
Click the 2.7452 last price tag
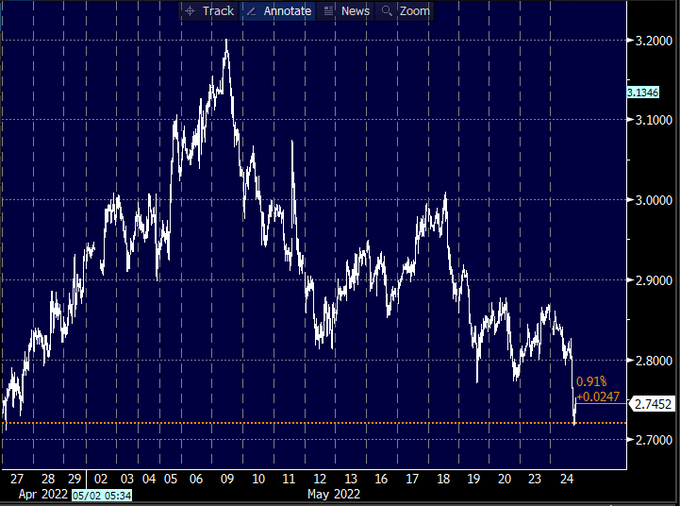pos(653,404)
